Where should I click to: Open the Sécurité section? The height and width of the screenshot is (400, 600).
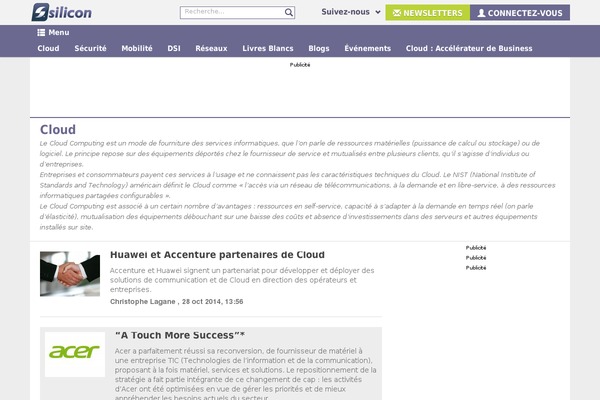(x=90, y=48)
